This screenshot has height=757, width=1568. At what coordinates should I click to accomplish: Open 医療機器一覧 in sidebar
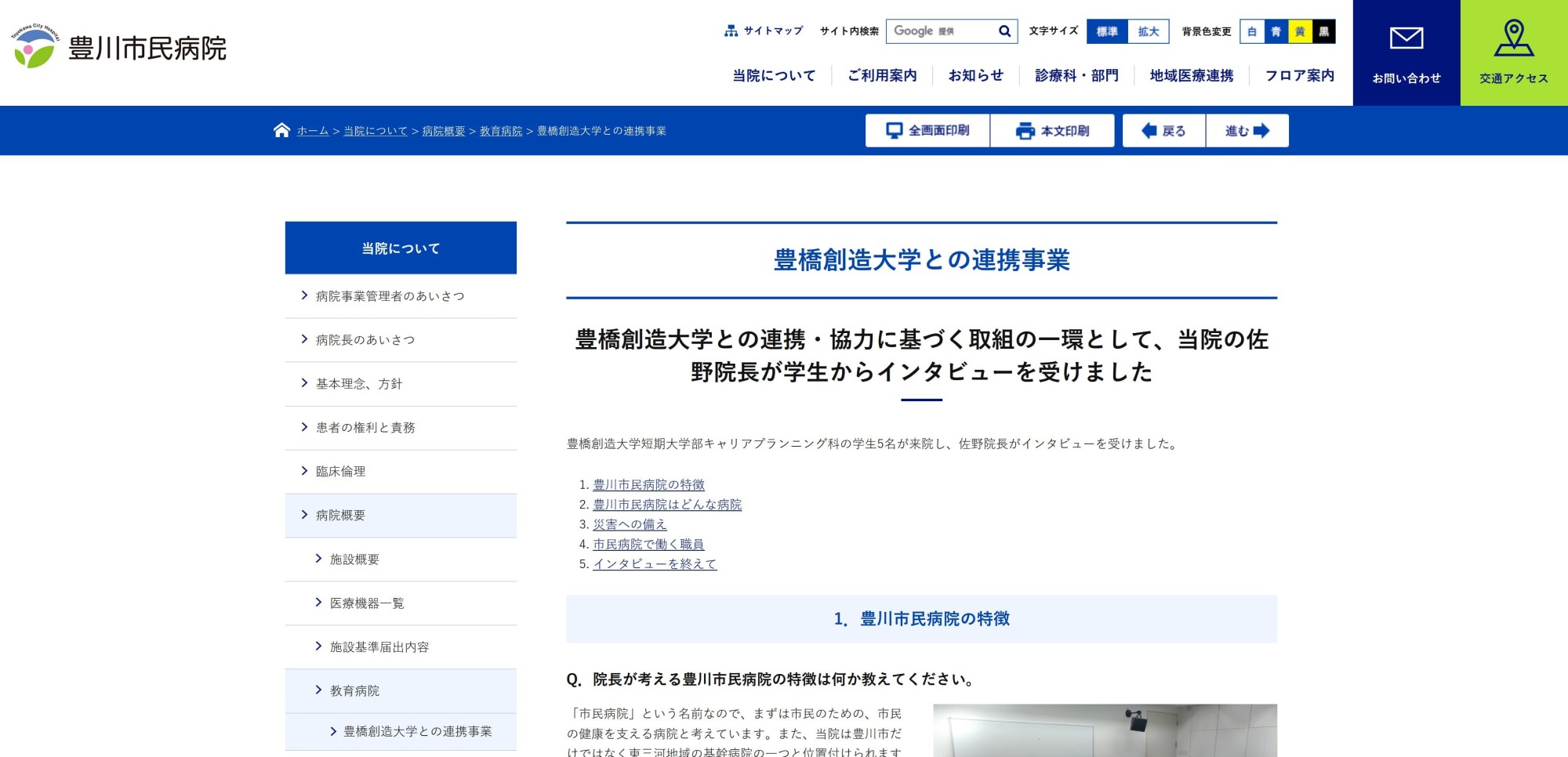coord(401,603)
